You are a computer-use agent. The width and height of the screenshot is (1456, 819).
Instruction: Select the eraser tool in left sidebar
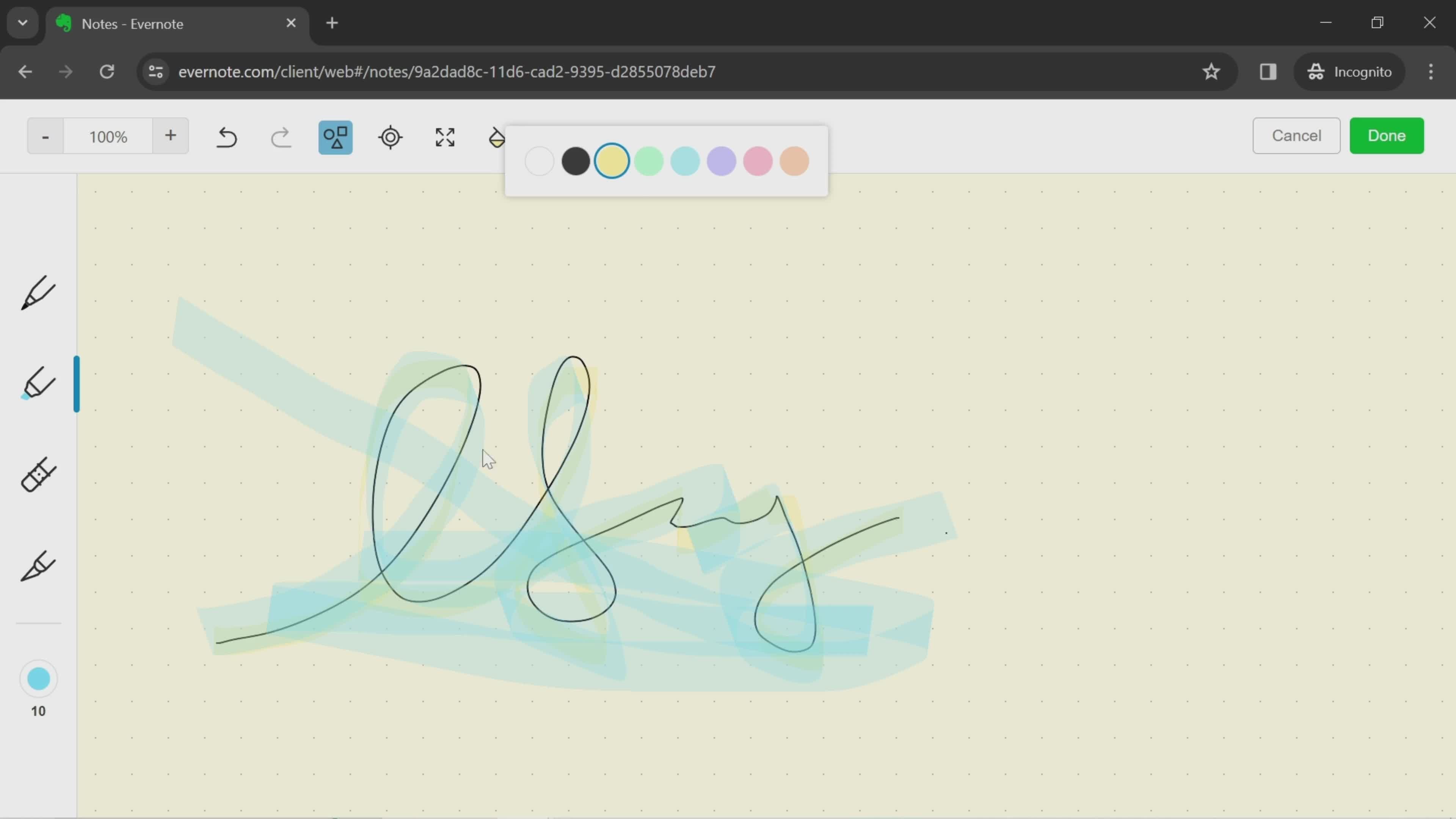[38, 474]
